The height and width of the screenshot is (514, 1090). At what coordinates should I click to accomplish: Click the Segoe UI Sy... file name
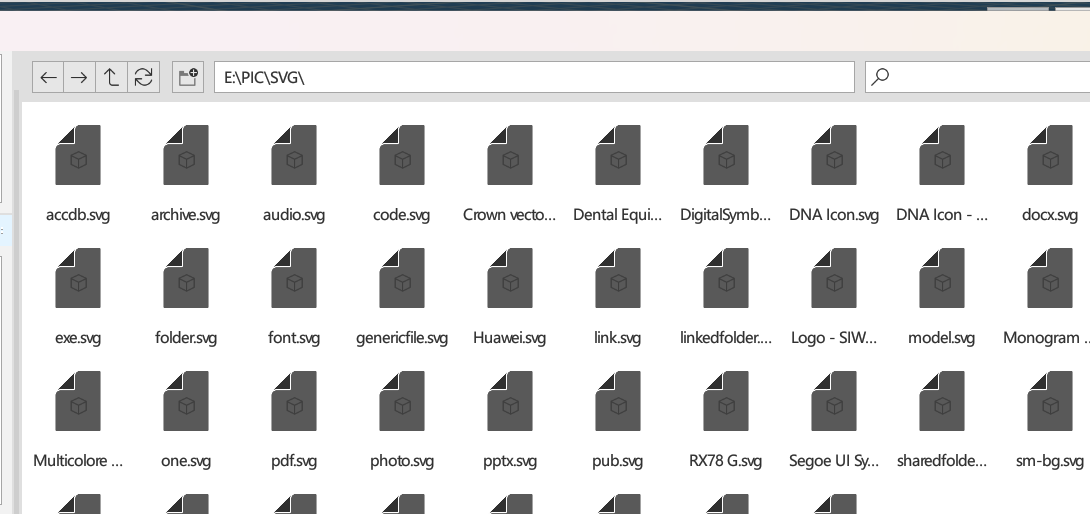tap(834, 461)
